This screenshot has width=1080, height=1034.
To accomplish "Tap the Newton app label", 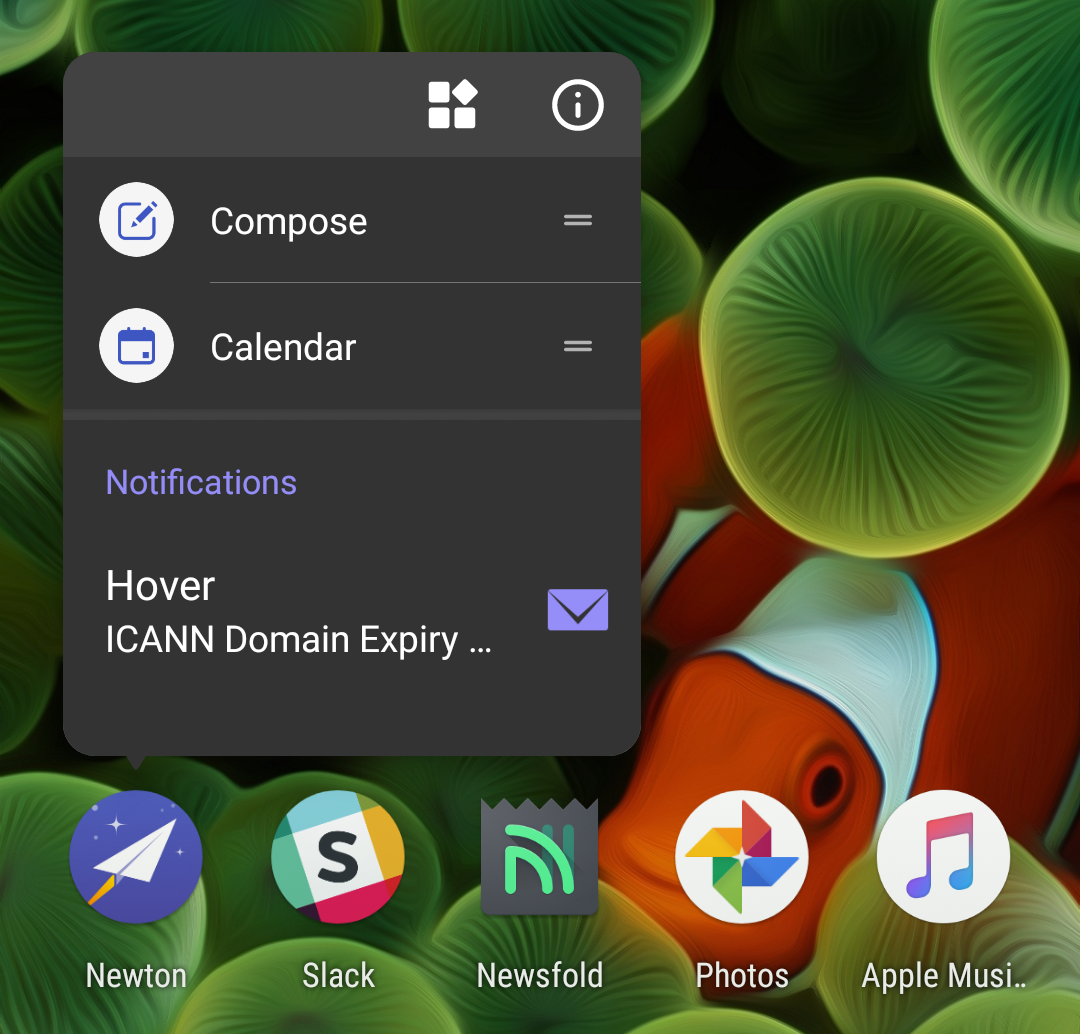I will 136,975.
